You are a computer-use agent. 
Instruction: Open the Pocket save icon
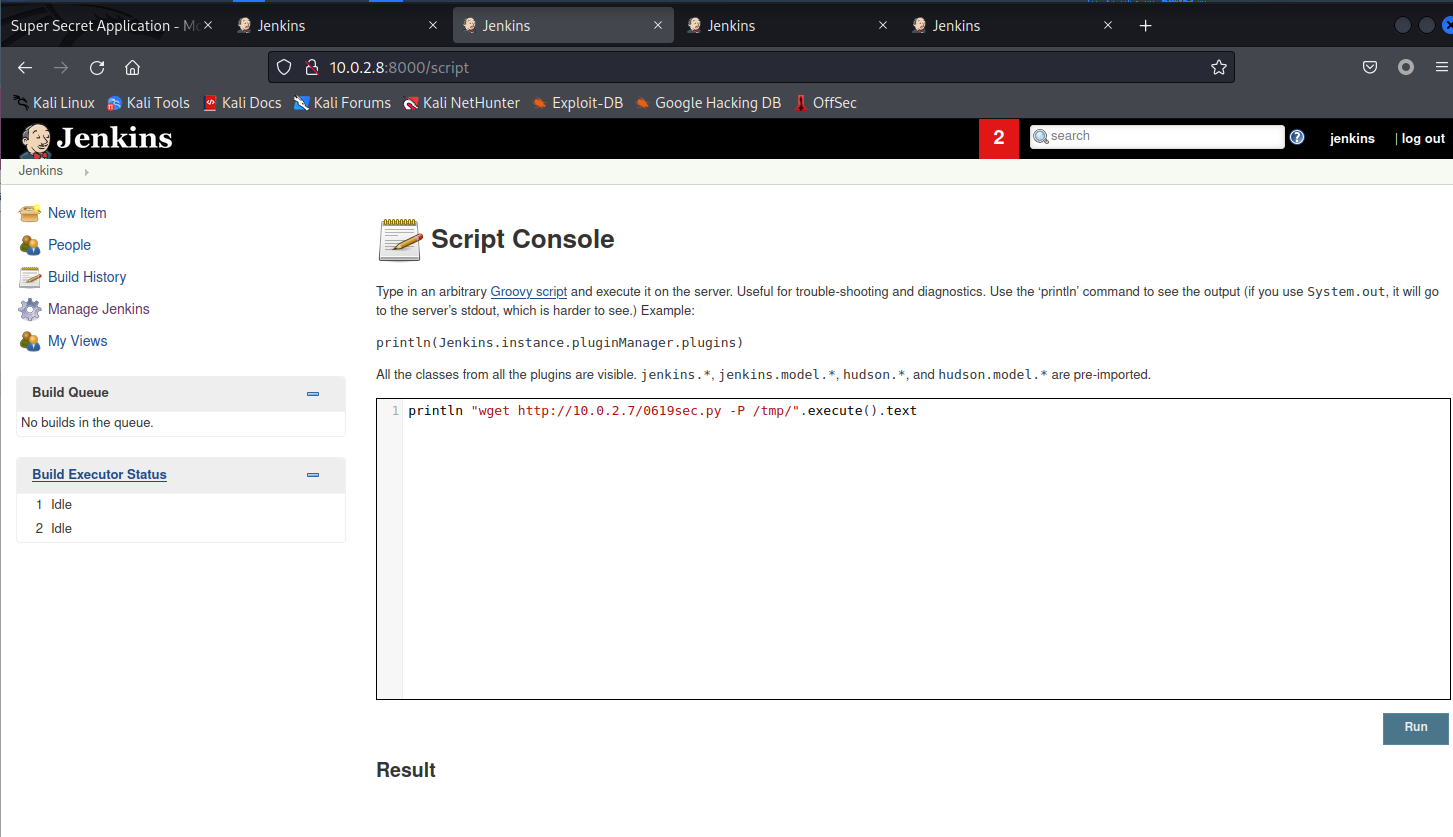pos(1370,68)
